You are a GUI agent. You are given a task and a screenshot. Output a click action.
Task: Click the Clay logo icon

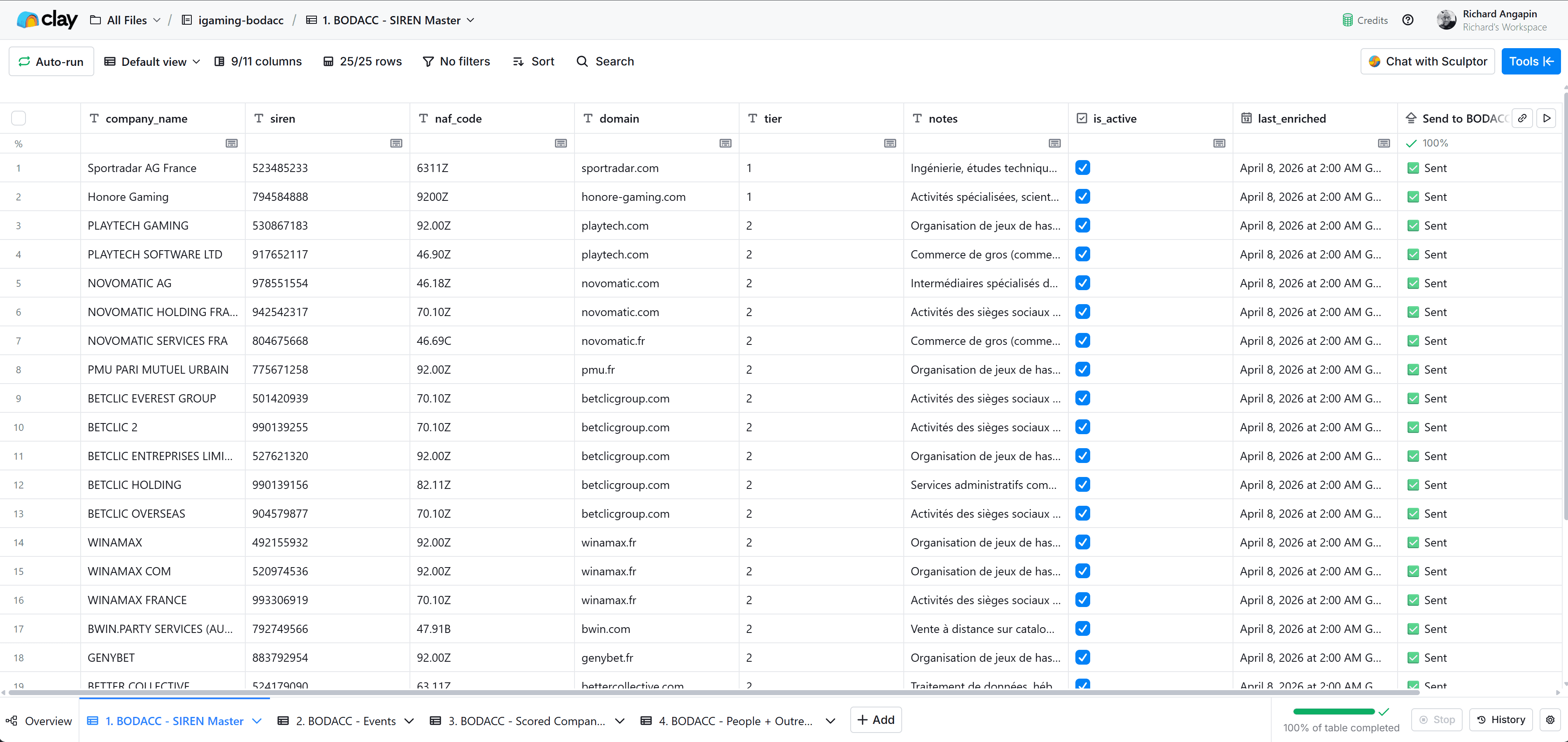[x=28, y=20]
